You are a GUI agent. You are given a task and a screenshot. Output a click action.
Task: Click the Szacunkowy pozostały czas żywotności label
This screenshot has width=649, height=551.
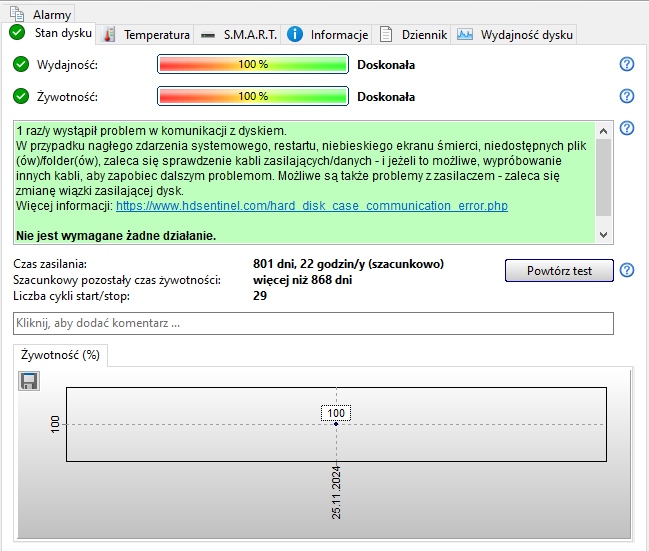point(117,280)
